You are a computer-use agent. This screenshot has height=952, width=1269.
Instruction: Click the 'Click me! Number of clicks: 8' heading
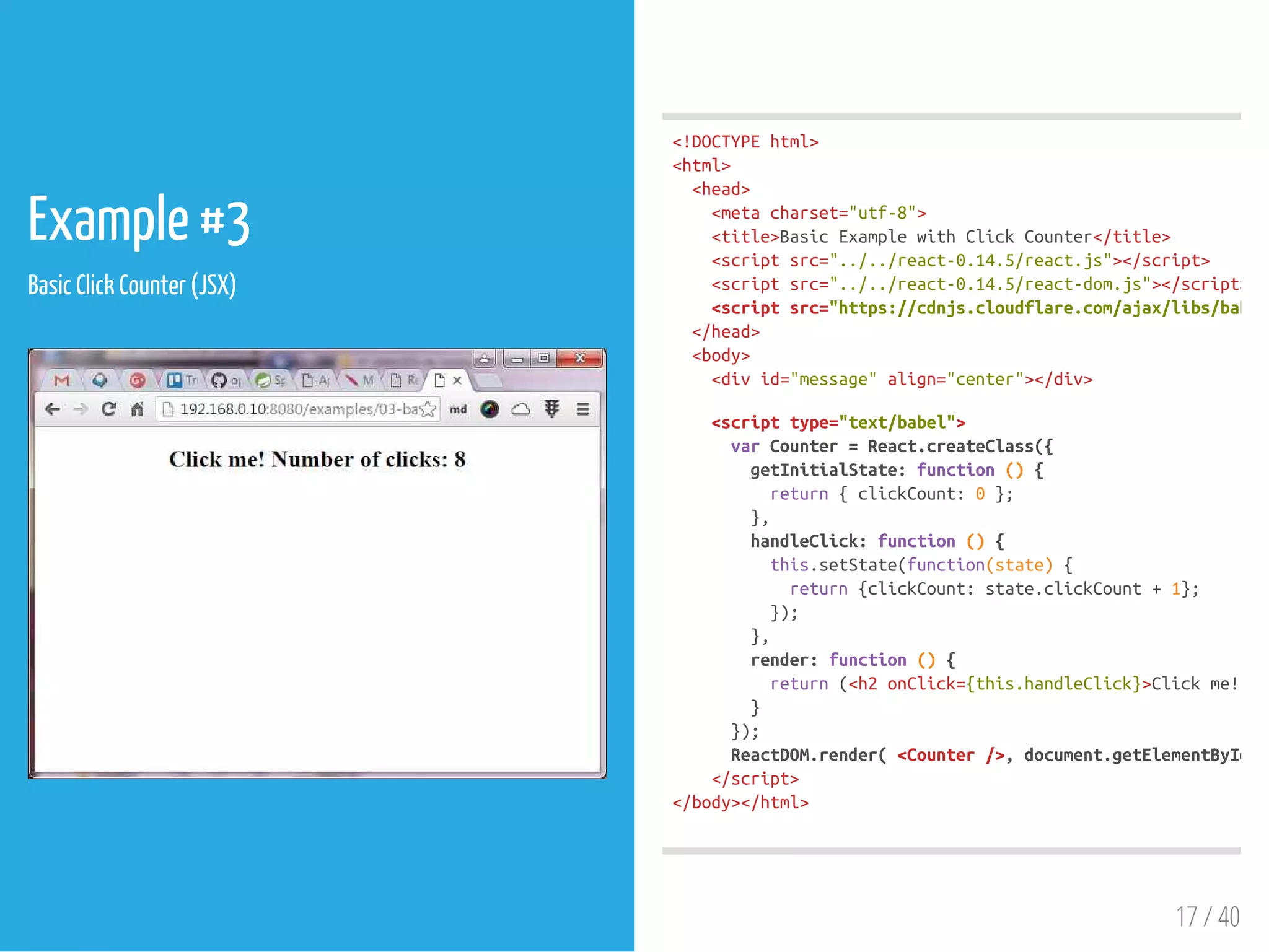317,460
